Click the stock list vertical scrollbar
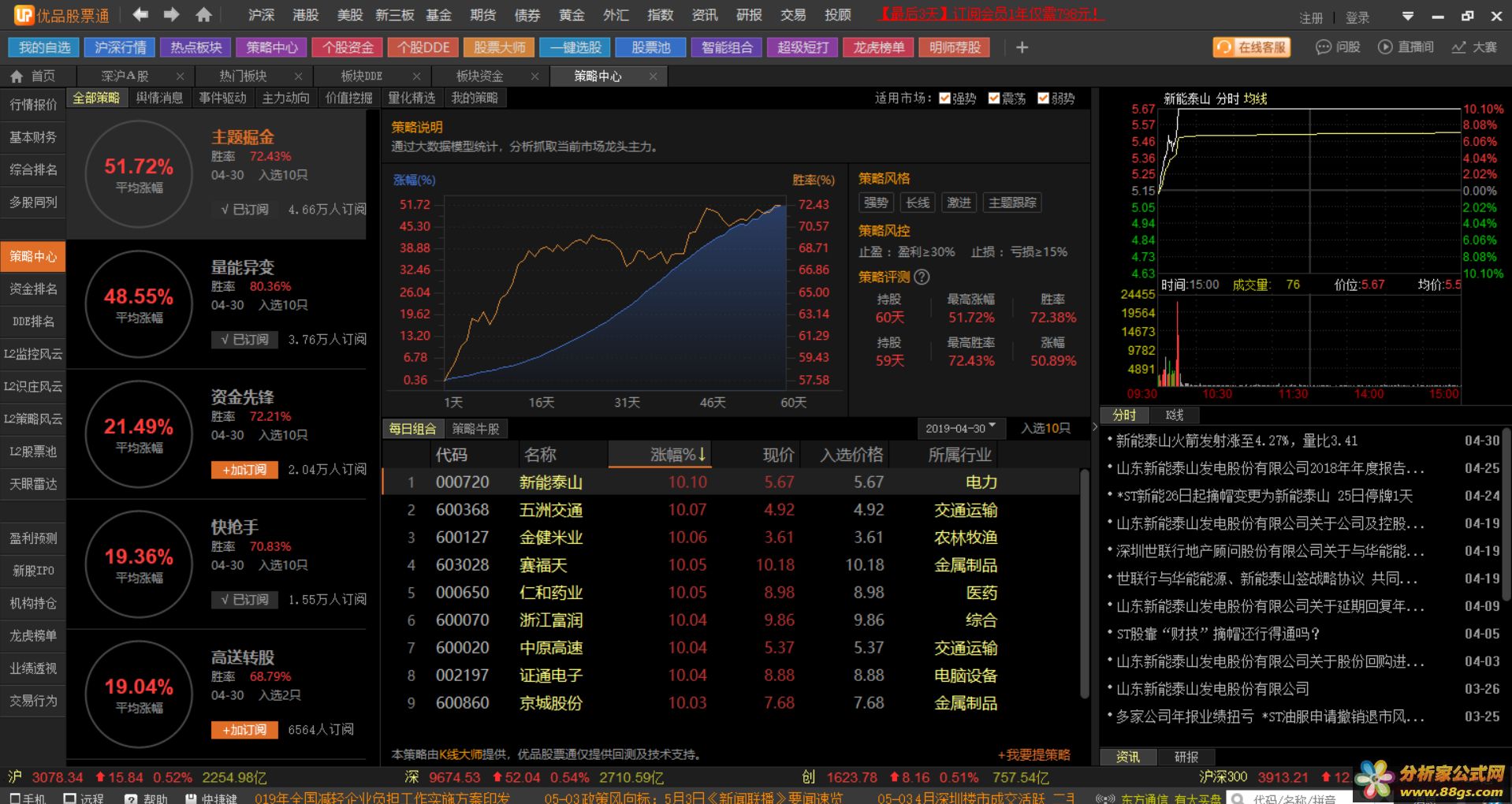This screenshot has height=804, width=1512. [1085, 583]
